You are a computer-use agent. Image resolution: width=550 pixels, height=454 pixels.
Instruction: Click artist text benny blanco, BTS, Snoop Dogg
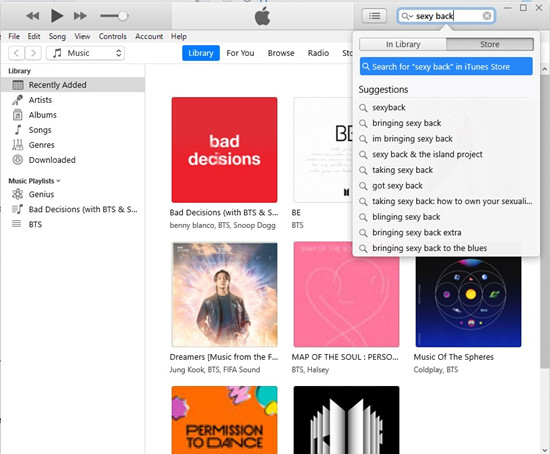(222, 225)
